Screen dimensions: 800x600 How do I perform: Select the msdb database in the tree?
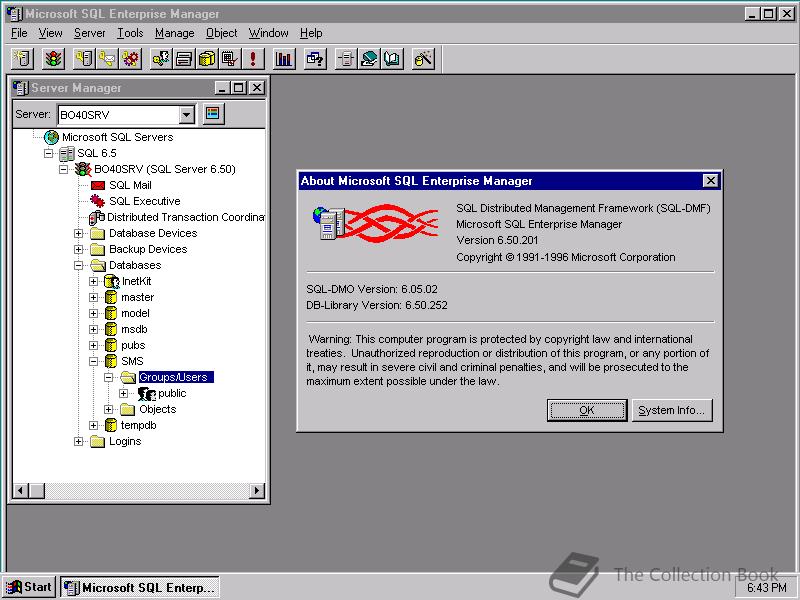click(x=134, y=330)
